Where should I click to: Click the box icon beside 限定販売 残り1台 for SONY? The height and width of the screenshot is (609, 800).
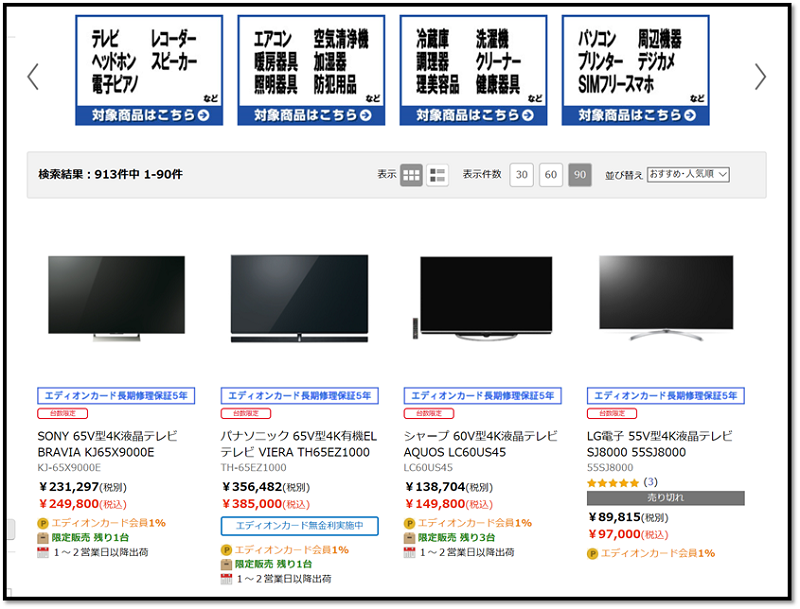43,538
